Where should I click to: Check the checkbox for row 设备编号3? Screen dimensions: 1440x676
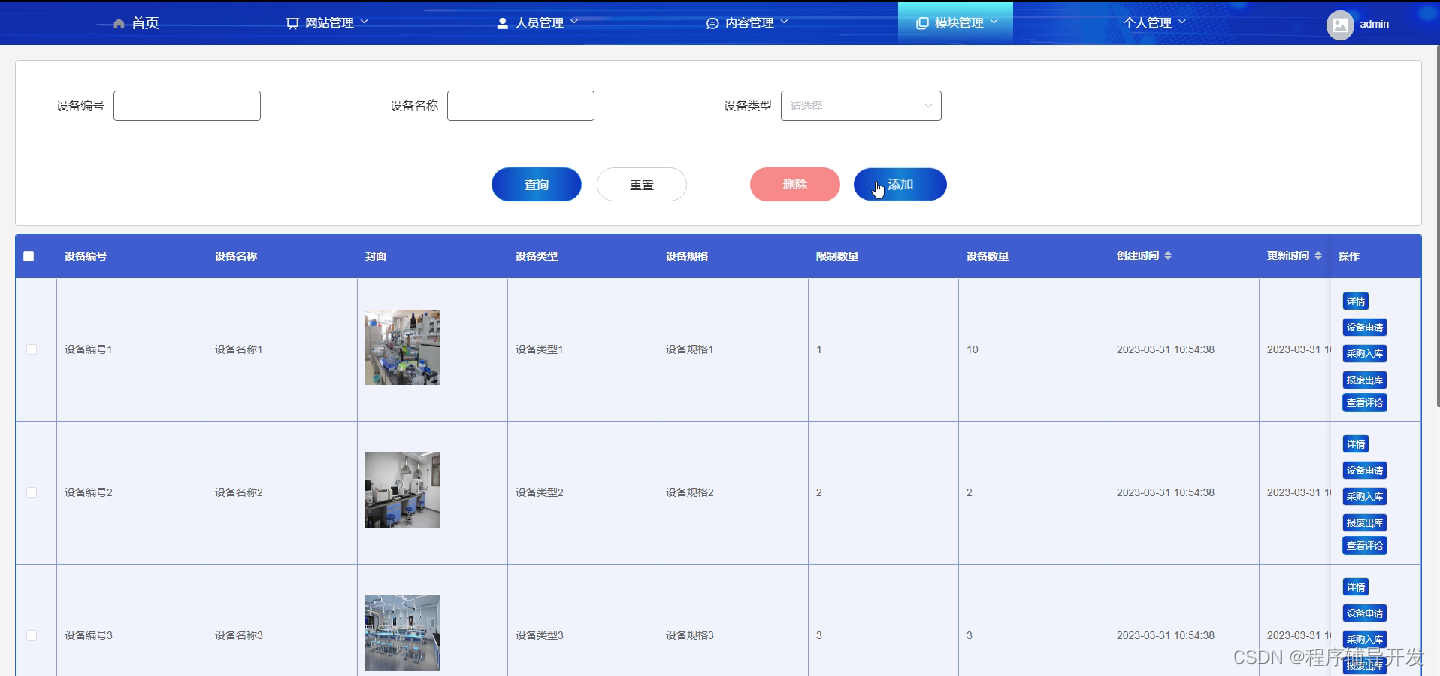[31, 636]
